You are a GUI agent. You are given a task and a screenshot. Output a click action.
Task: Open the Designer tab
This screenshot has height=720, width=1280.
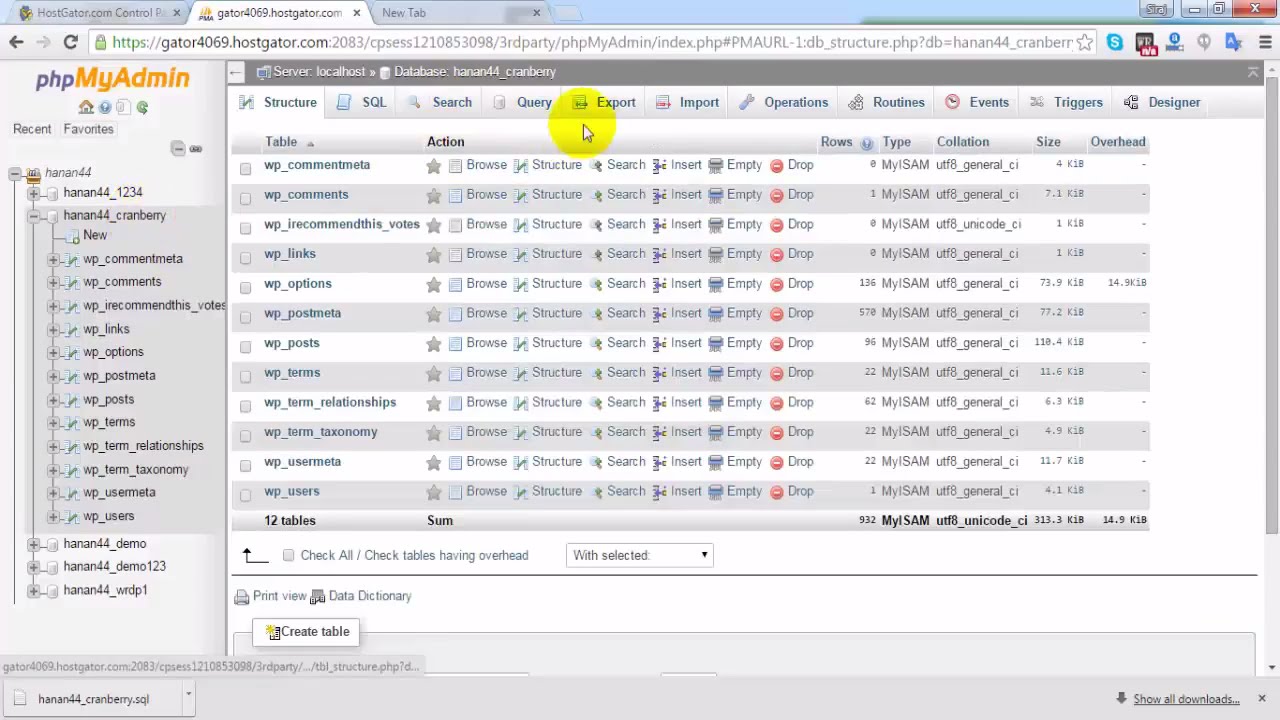(1162, 102)
